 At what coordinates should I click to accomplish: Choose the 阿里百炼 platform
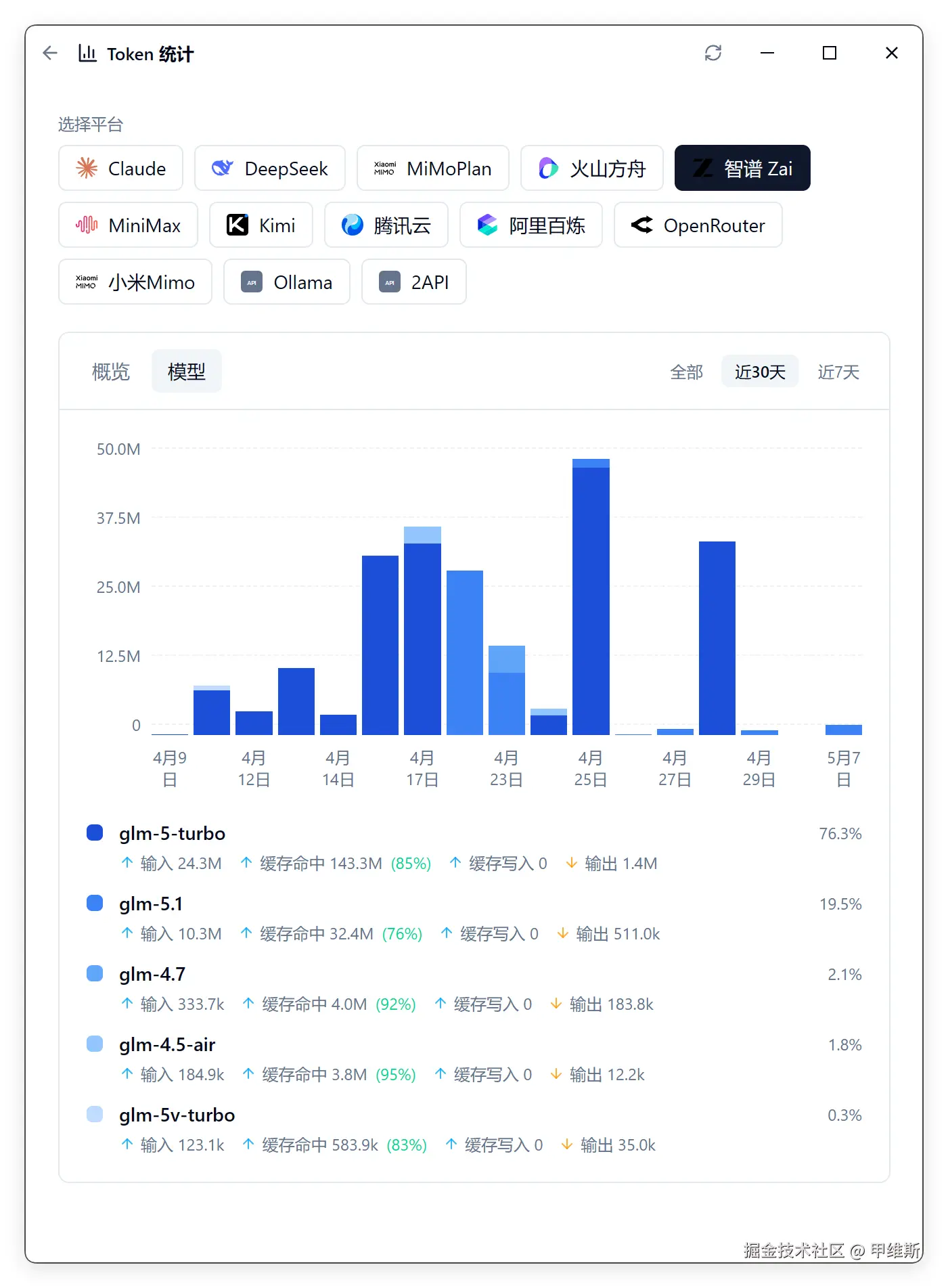coord(531,225)
